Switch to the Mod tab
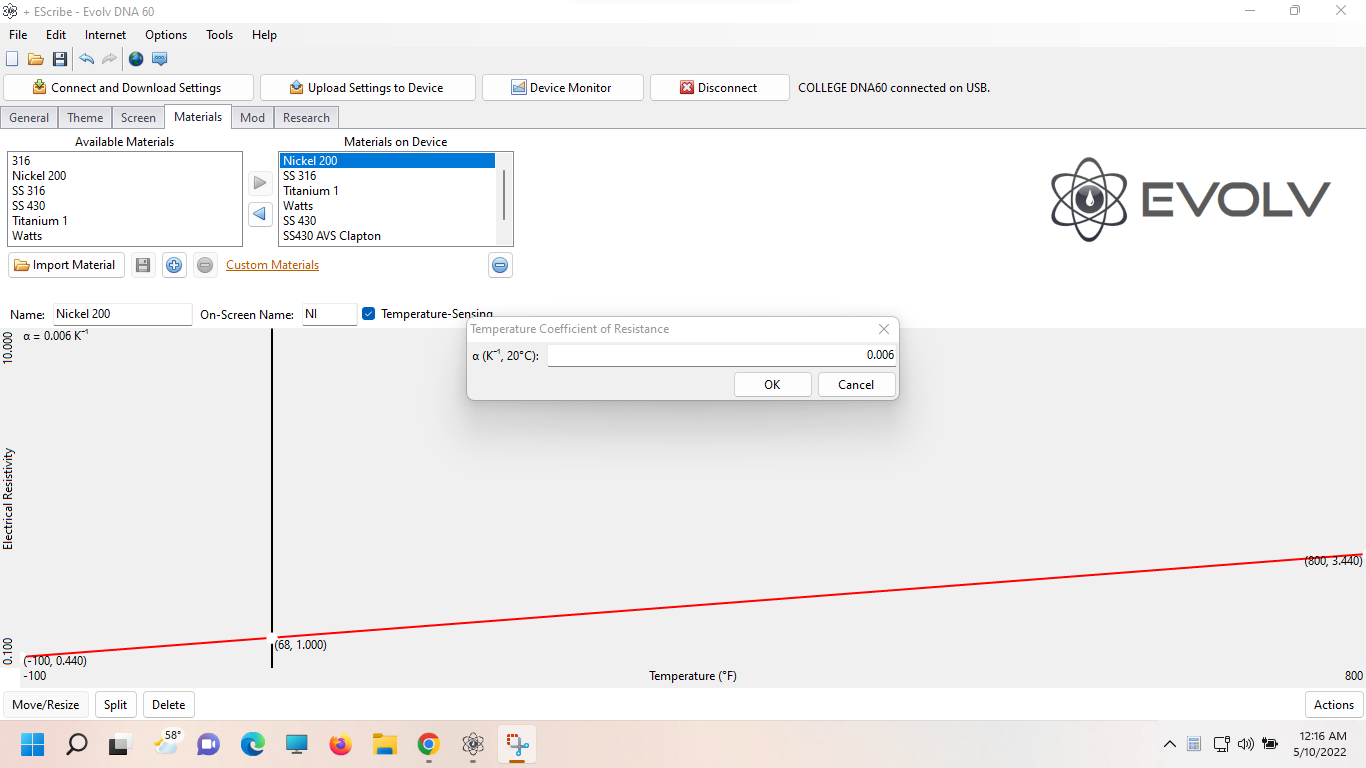 252,118
